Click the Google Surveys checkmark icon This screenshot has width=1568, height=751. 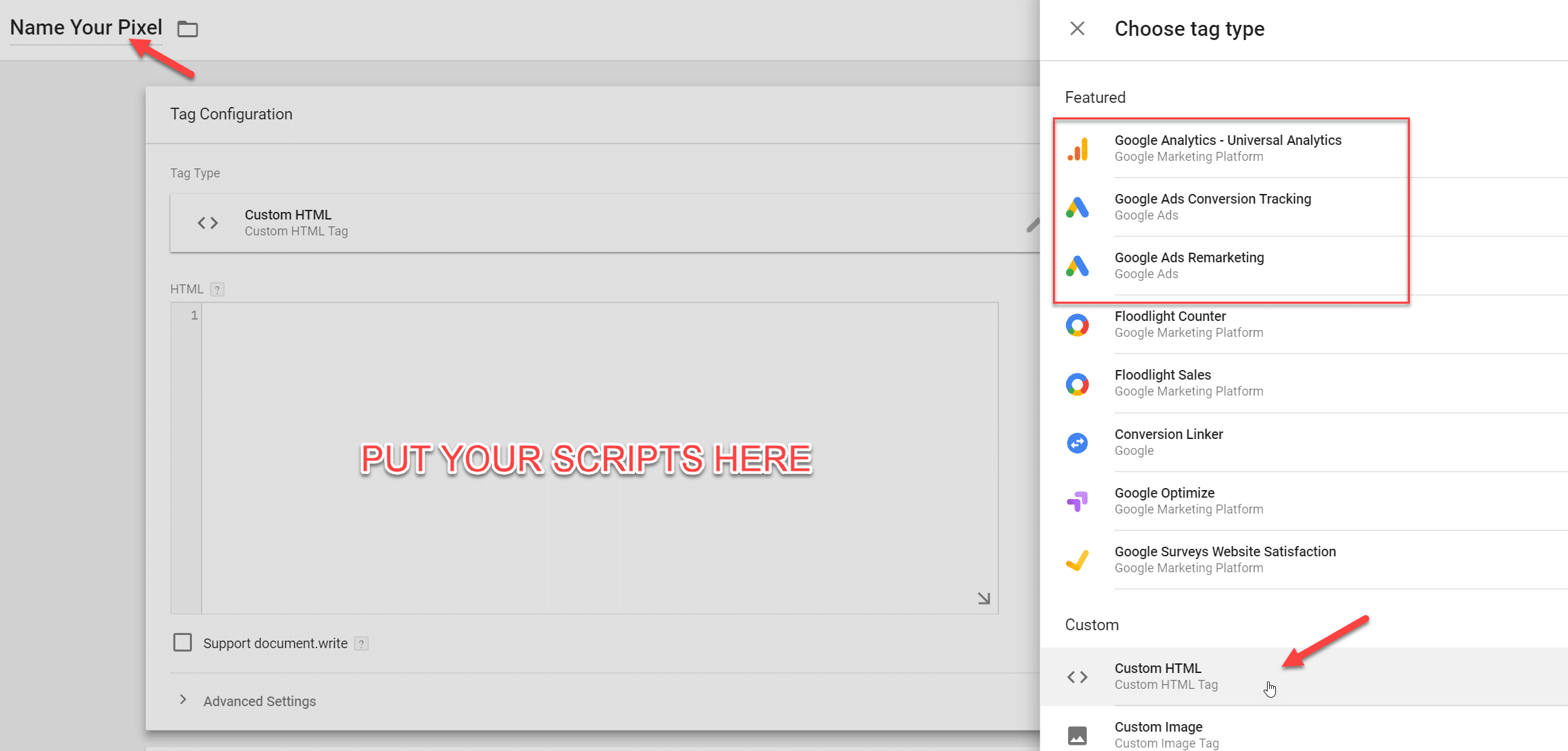1078,560
